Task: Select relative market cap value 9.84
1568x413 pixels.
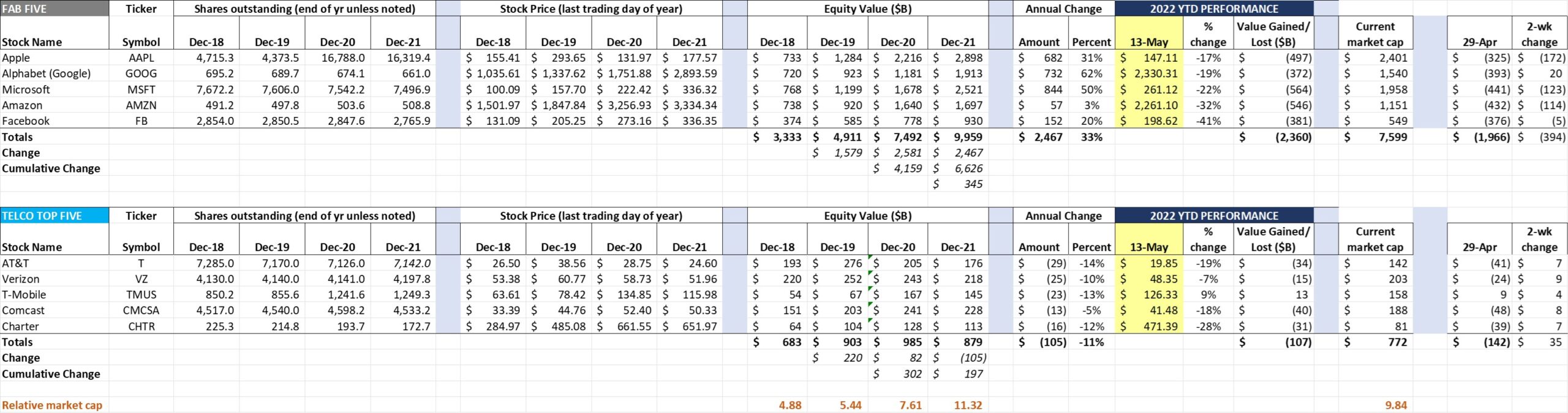Action: (1396, 405)
